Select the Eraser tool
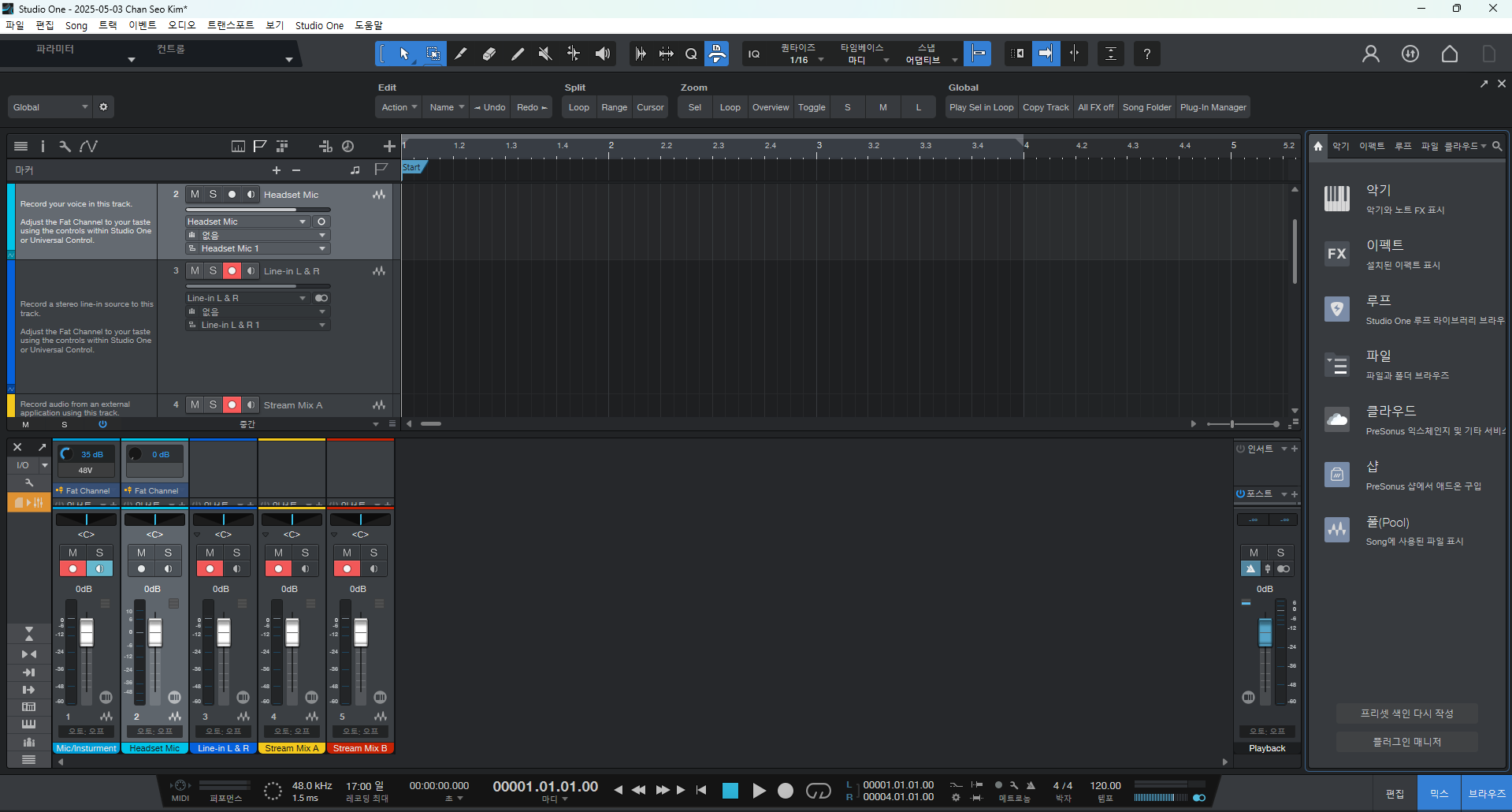Viewport: 1512px width, 812px height. point(489,54)
